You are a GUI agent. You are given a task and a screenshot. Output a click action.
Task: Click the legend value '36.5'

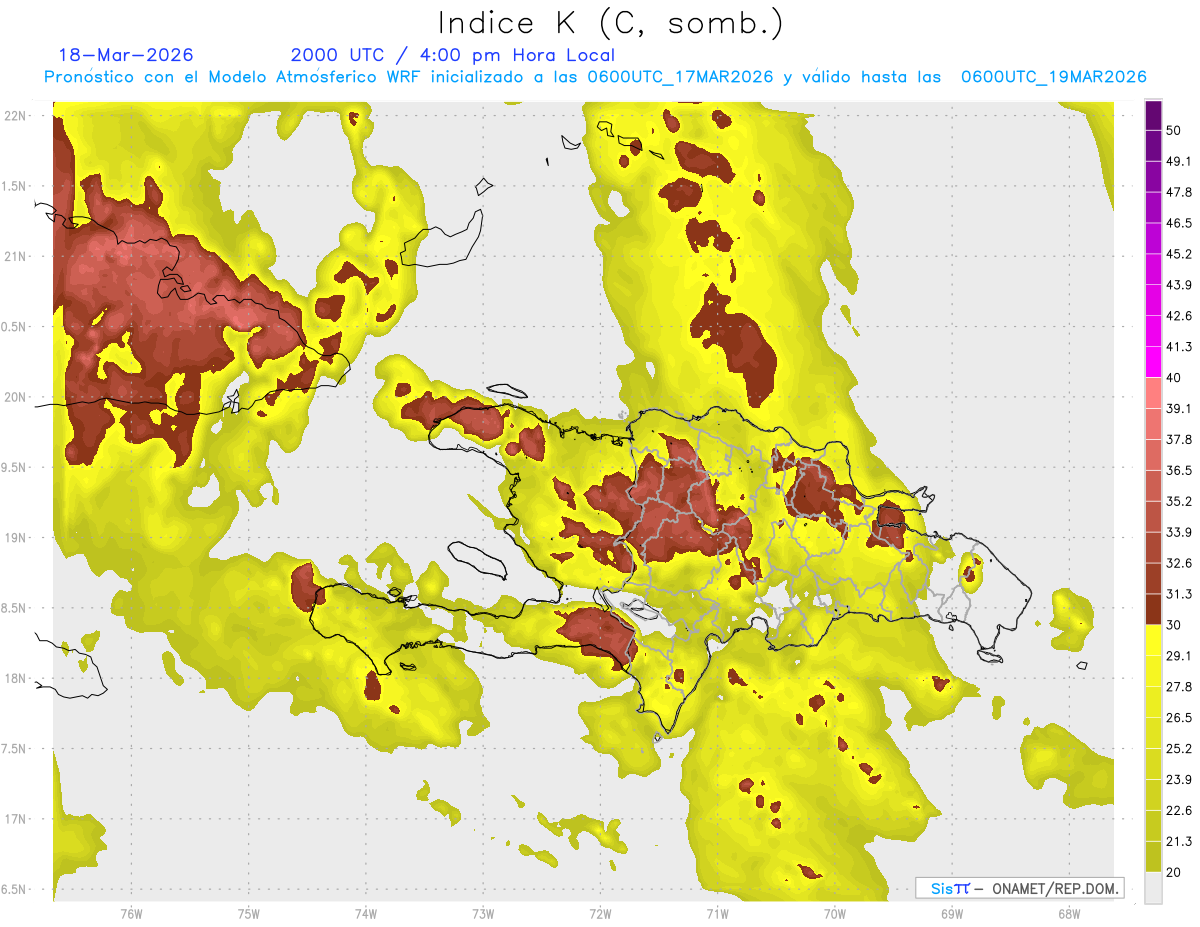point(1179,470)
